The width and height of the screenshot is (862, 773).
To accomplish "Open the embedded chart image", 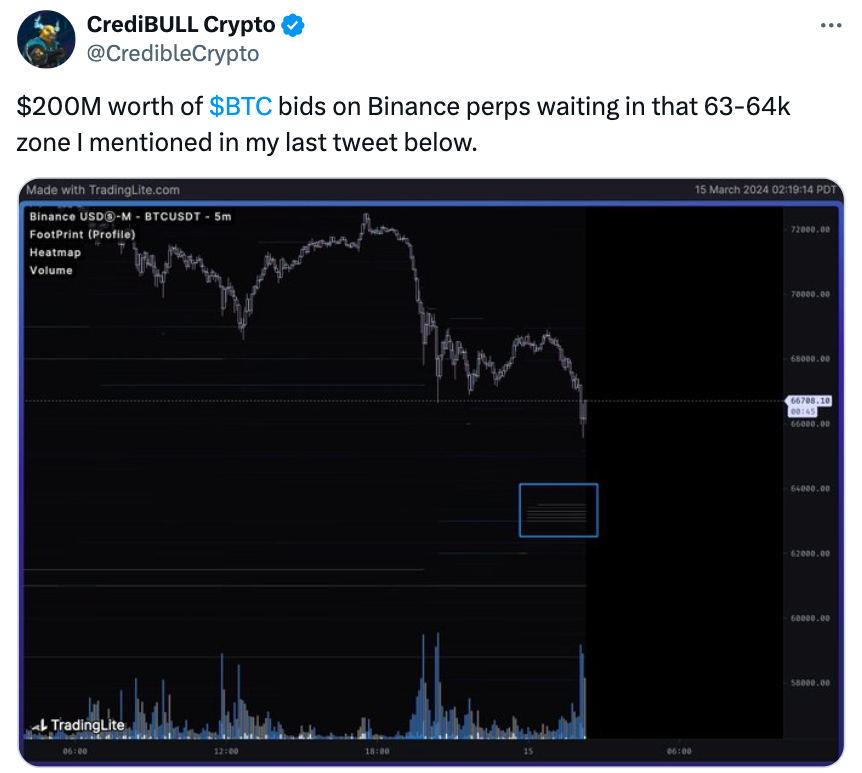I will (431, 472).
